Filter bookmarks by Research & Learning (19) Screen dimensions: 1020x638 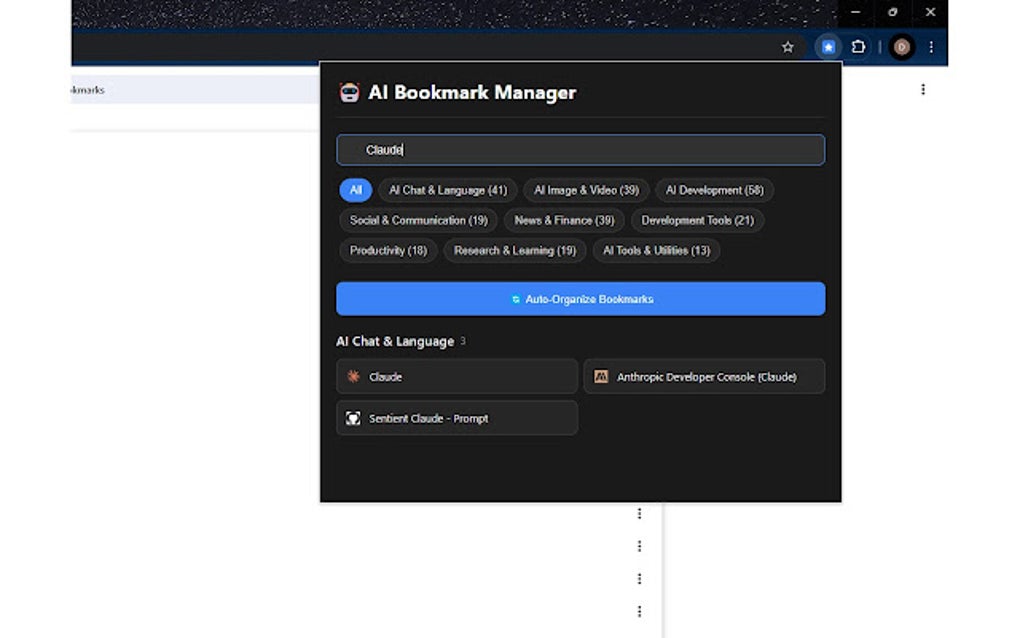(514, 251)
